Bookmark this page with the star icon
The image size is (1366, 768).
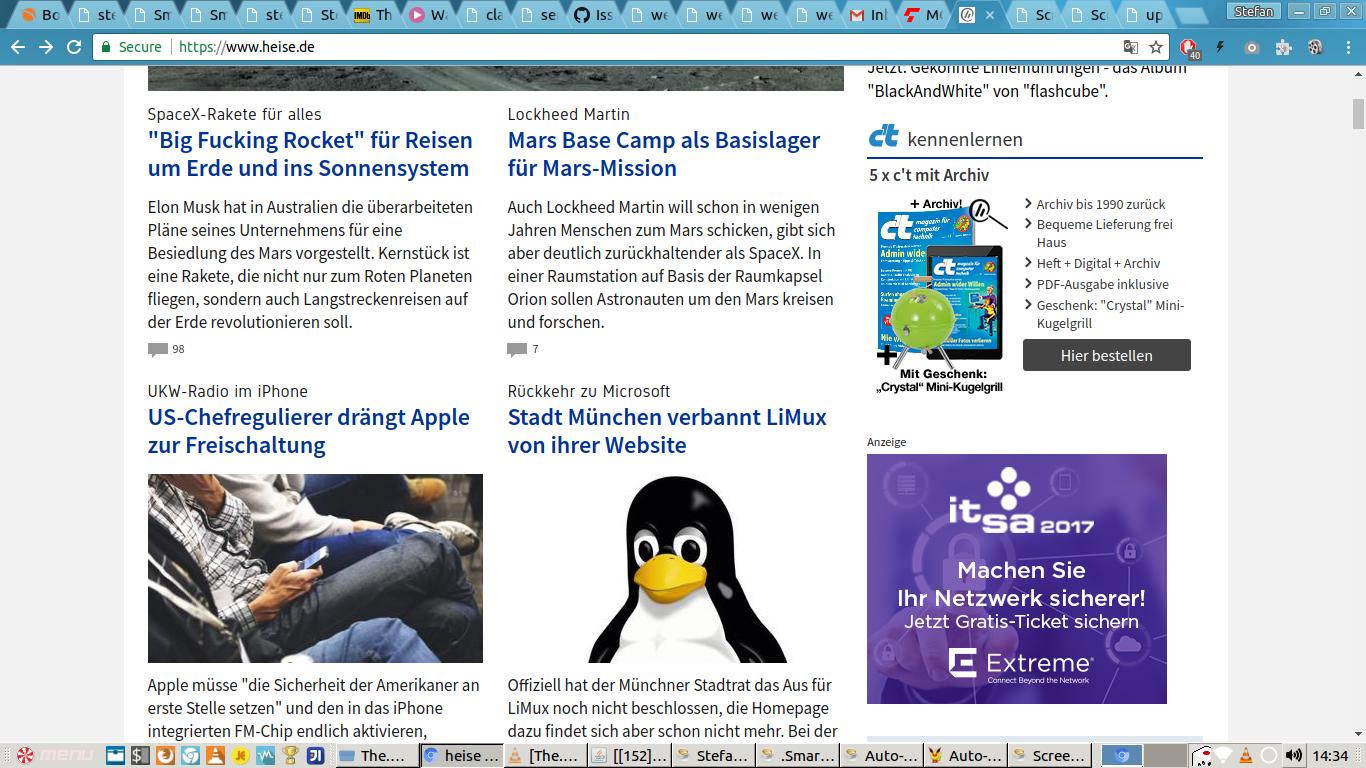tap(1156, 47)
